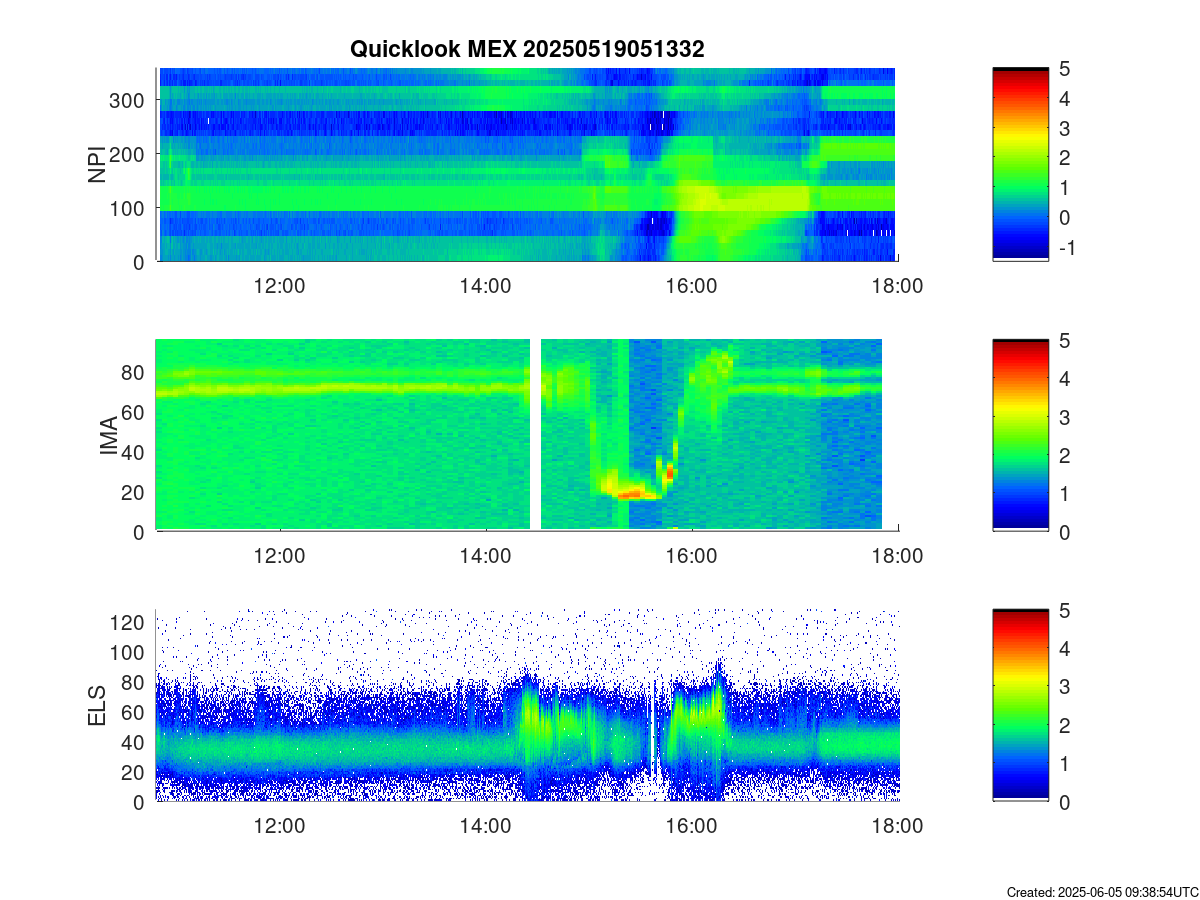Click the "3" label on IMA colorbar

pyautogui.click(x=1064, y=416)
